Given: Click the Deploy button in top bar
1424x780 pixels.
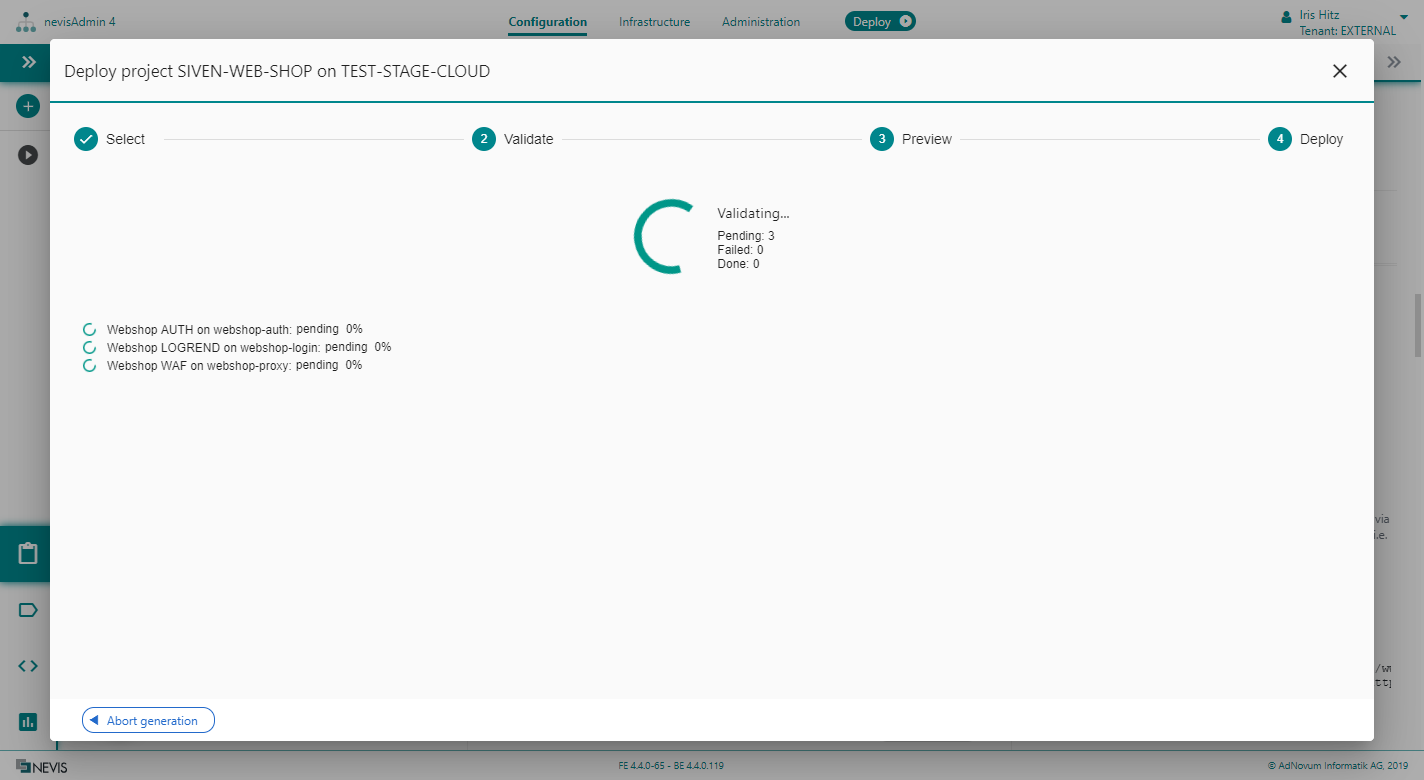Looking at the screenshot, I should click(880, 22).
